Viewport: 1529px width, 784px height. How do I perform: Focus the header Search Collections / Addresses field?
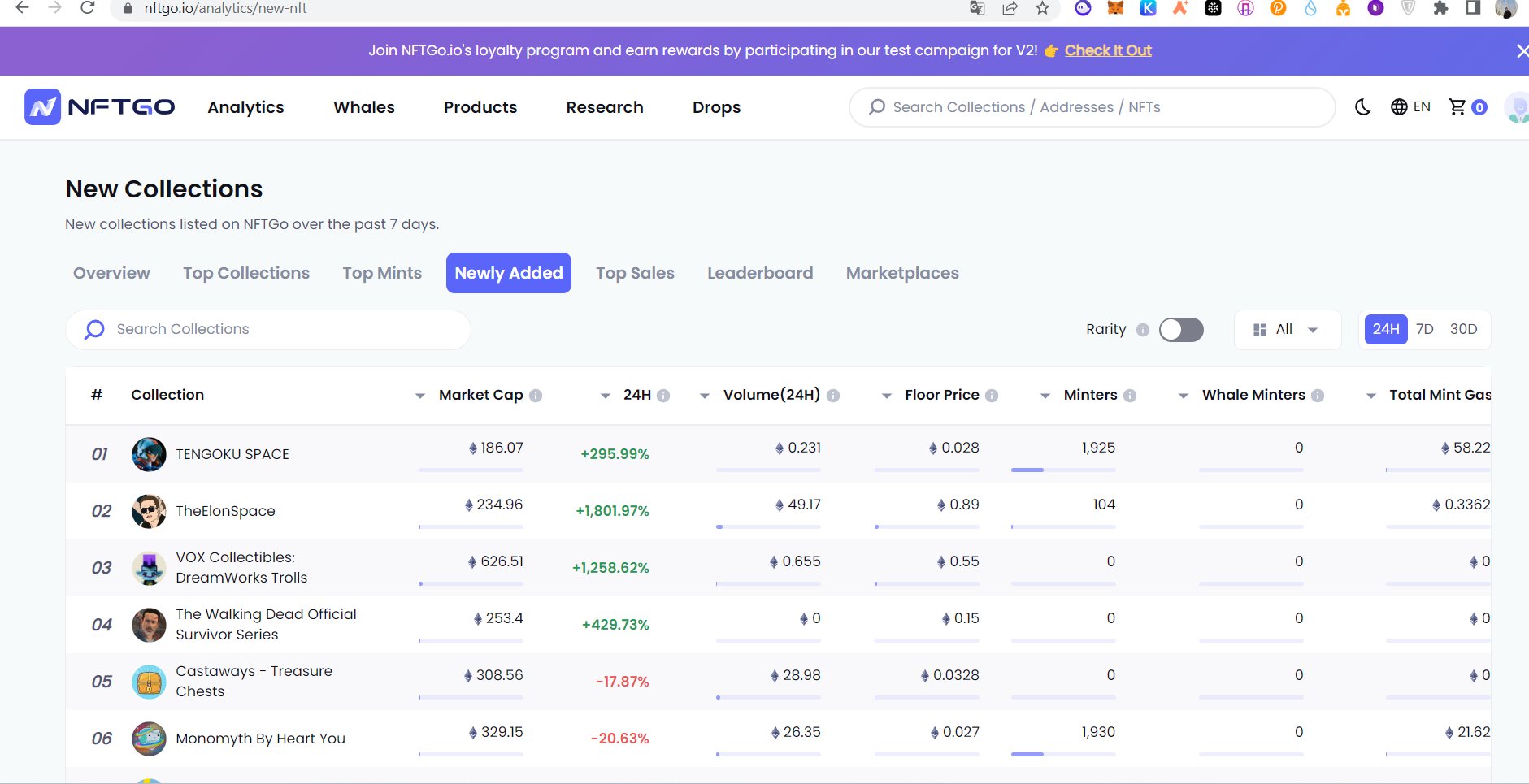click(x=1092, y=107)
